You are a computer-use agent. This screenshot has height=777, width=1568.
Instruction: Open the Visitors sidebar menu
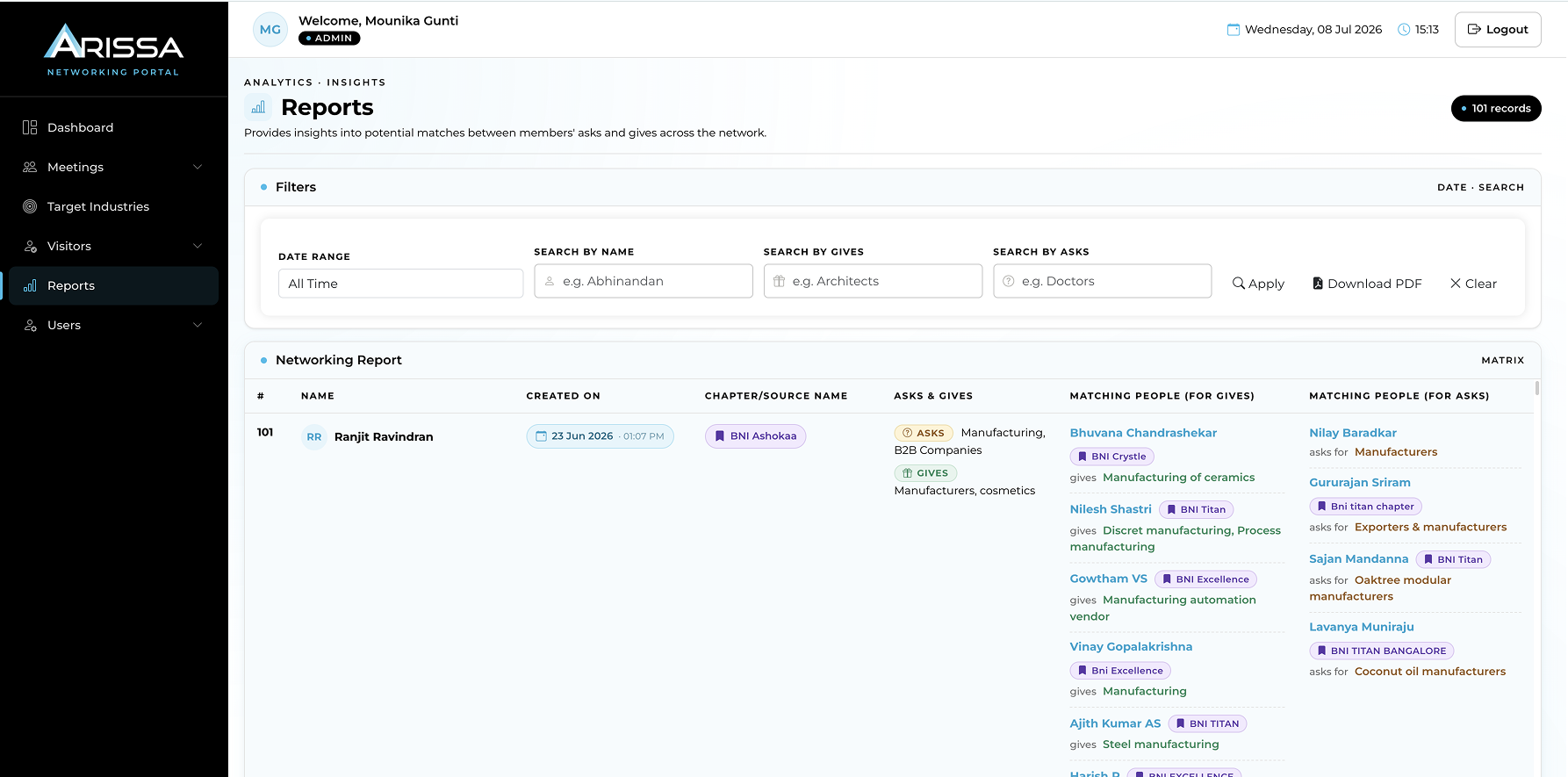[114, 246]
